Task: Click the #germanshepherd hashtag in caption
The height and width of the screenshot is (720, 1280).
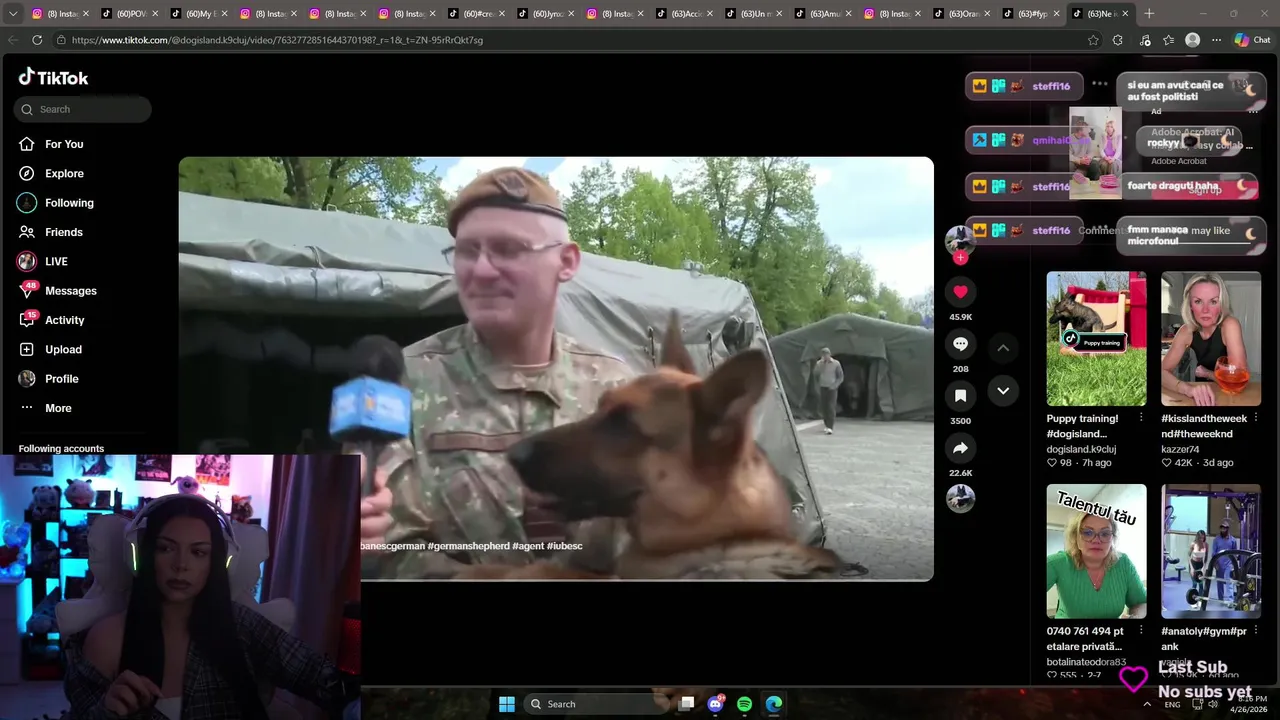Action: point(468,546)
